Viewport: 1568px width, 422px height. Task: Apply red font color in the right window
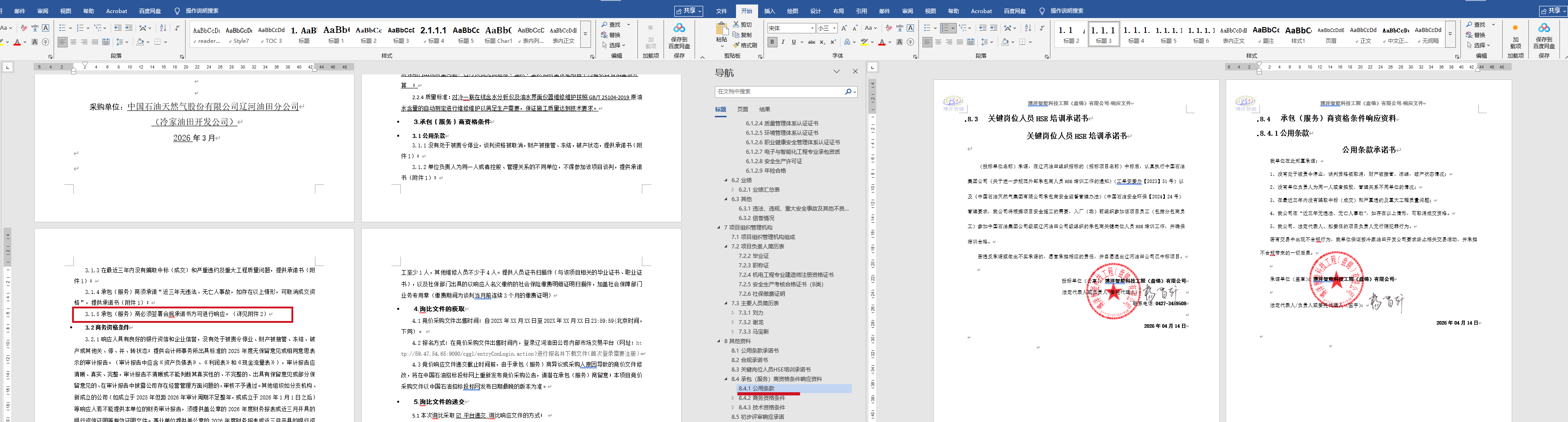[882, 42]
